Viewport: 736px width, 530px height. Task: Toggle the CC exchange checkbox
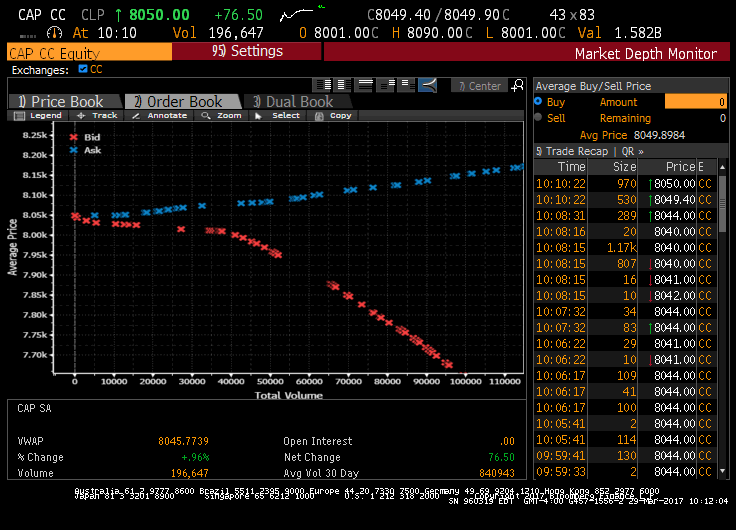83,69
